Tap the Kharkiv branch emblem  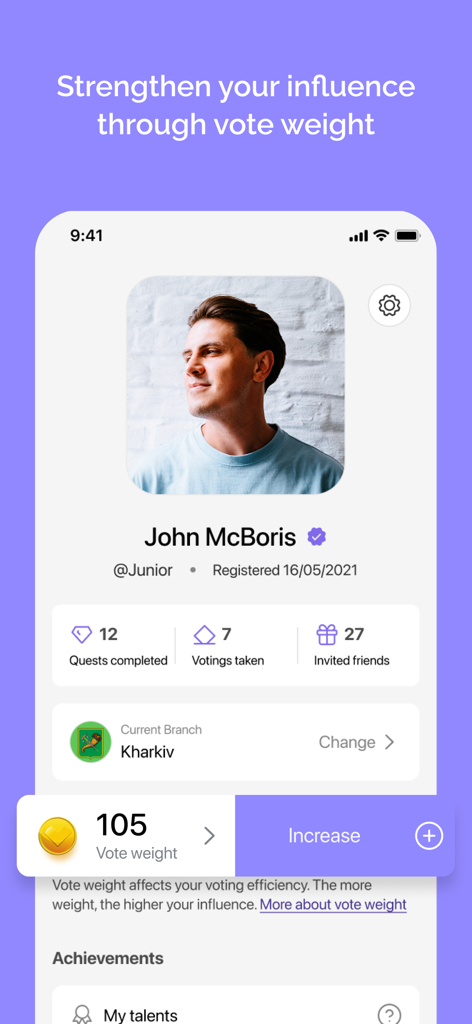tap(91, 742)
